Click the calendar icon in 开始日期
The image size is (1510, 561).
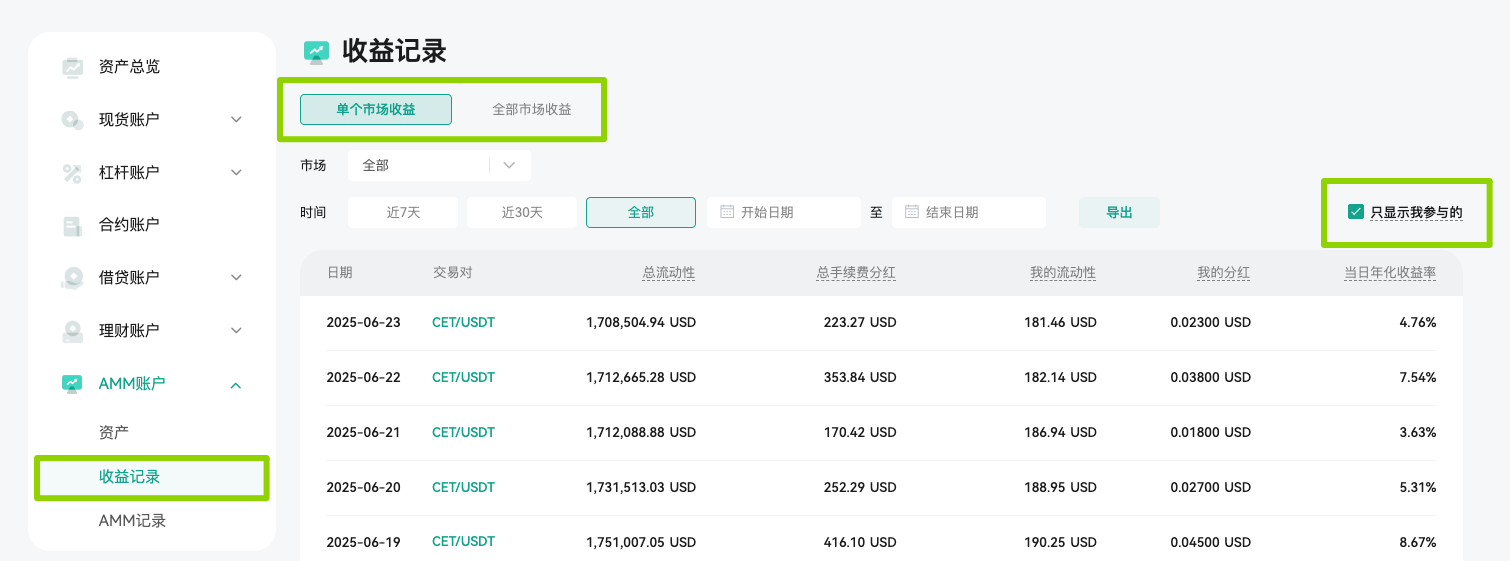coord(727,212)
